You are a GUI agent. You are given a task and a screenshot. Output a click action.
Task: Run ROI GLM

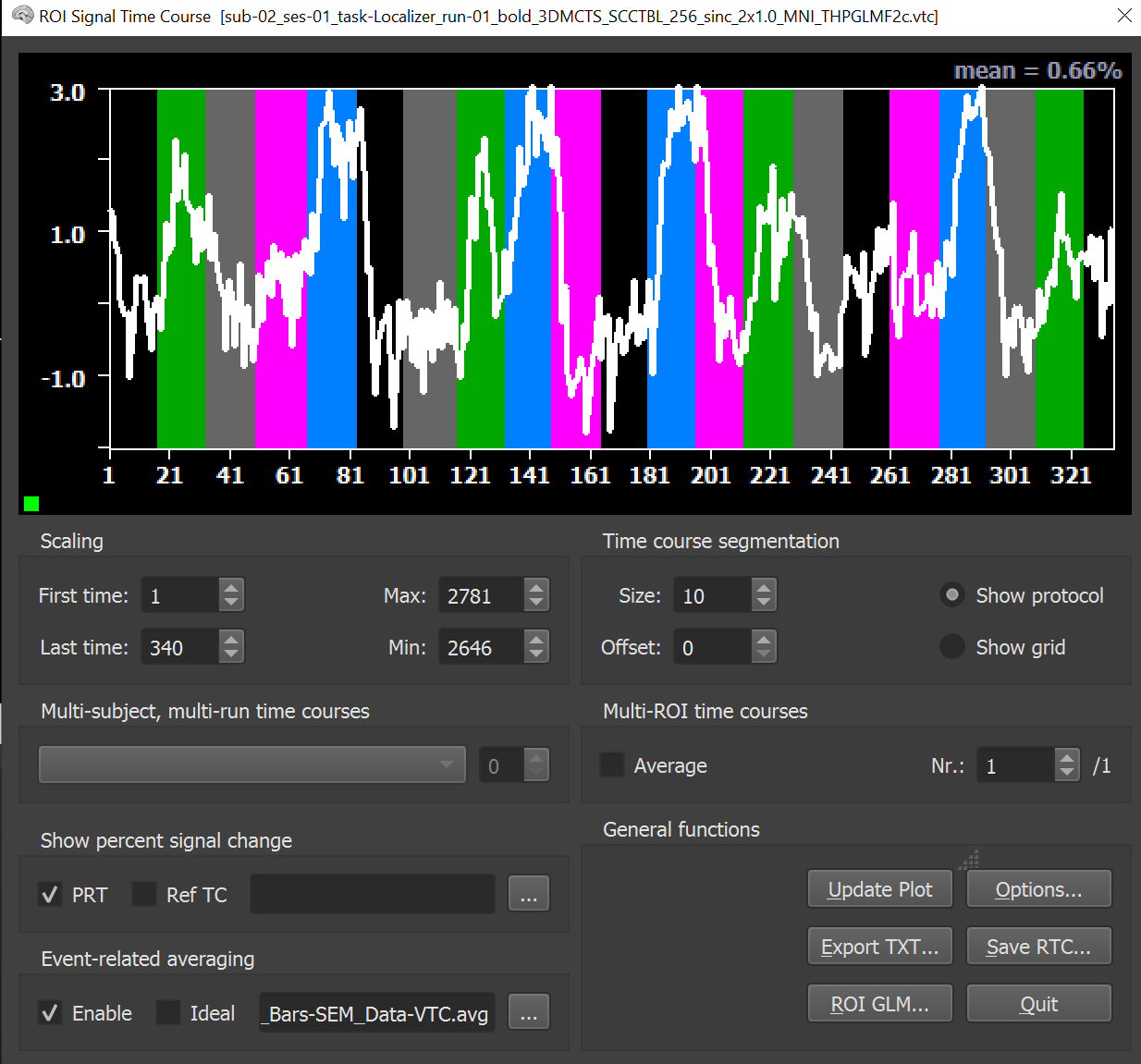point(880,1004)
